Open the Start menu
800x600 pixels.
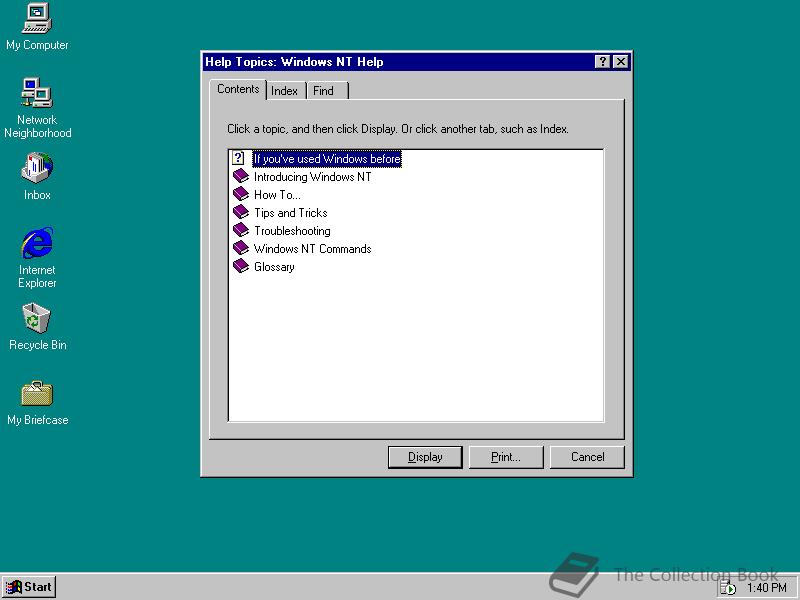[x=29, y=587]
